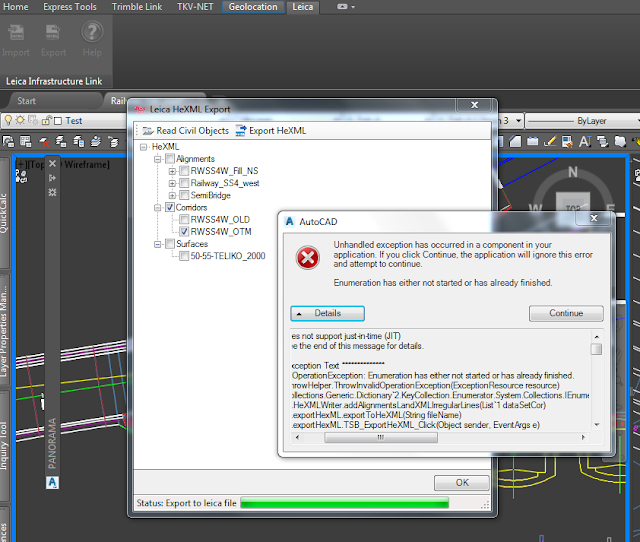This screenshot has width=640, height=542.
Task: Click the details vertical scrollbar down arrow
Action: pos(596,425)
